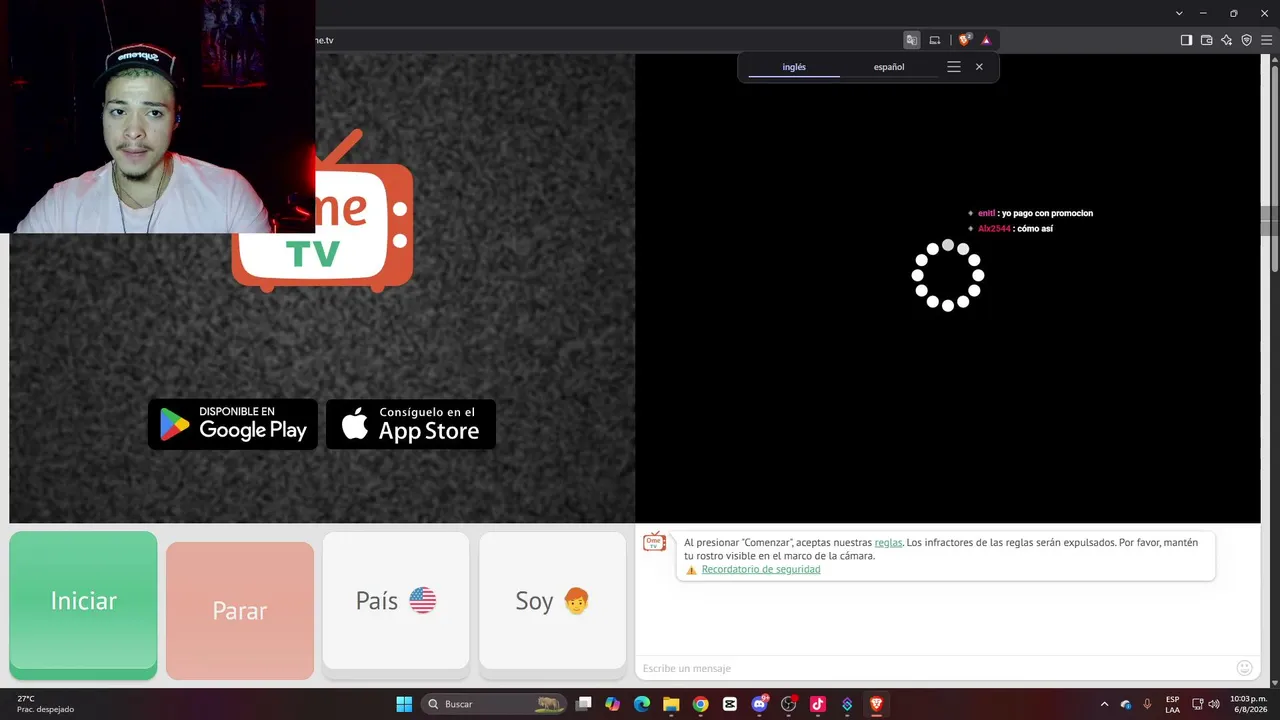Click the Buscar taskbar search box
This screenshot has height=720, width=1280.
494,704
